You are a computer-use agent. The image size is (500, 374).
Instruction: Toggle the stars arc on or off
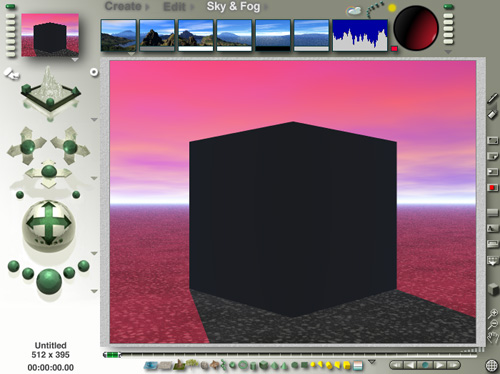point(374,10)
